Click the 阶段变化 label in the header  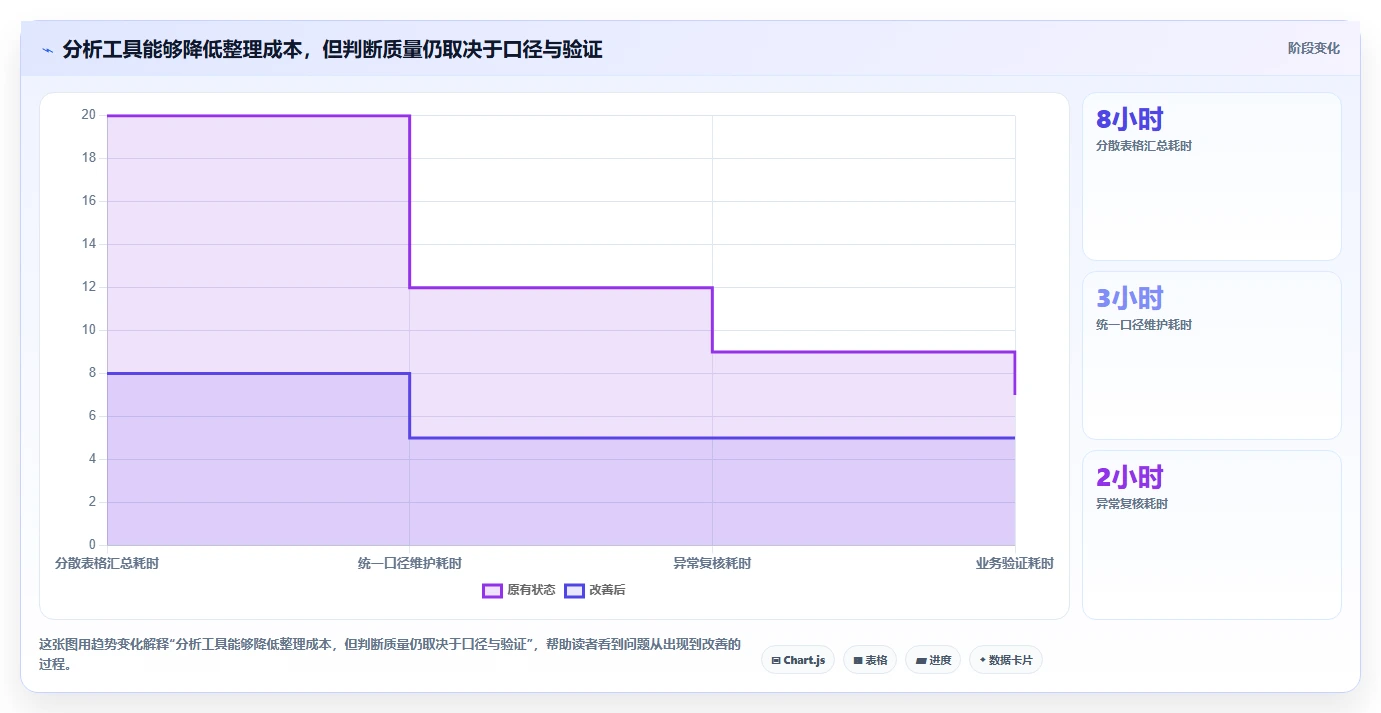[x=1314, y=48]
